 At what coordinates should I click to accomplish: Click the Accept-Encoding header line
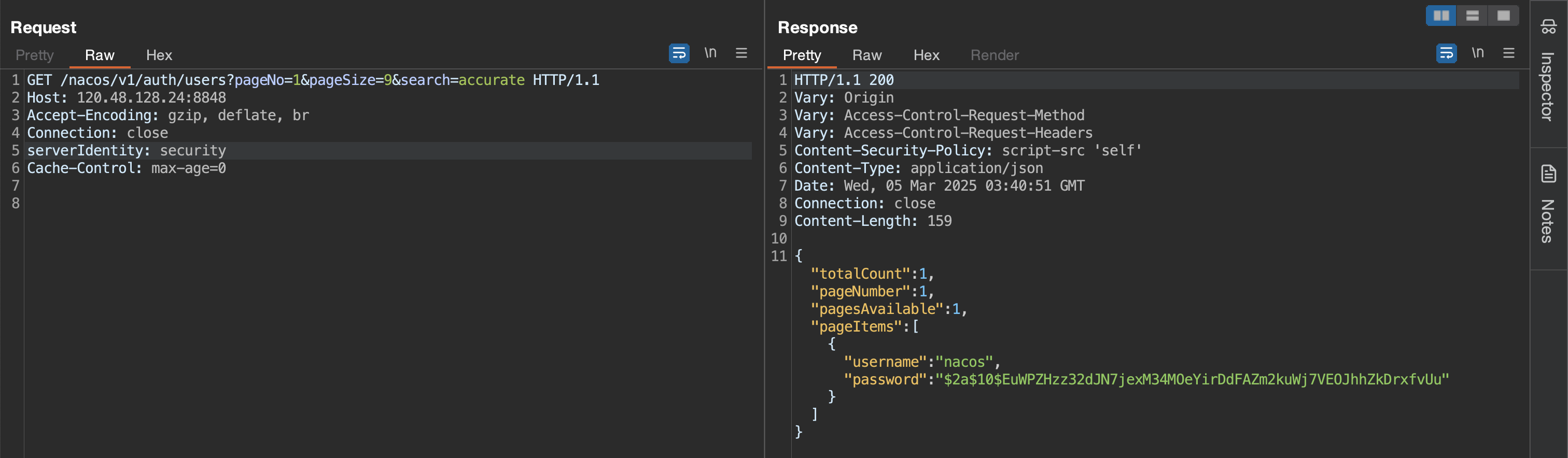click(x=168, y=116)
